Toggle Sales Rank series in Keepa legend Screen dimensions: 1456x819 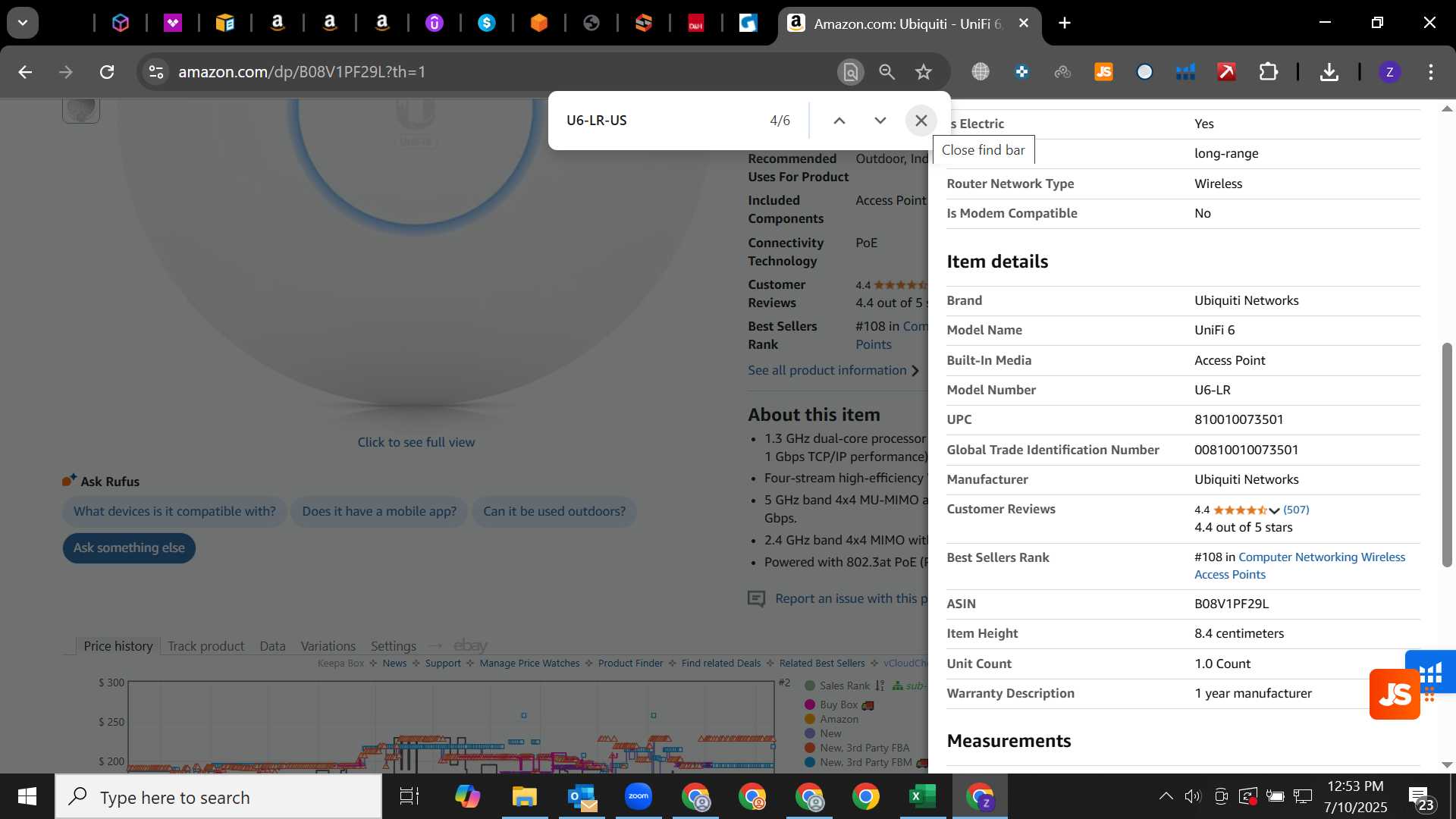844,686
